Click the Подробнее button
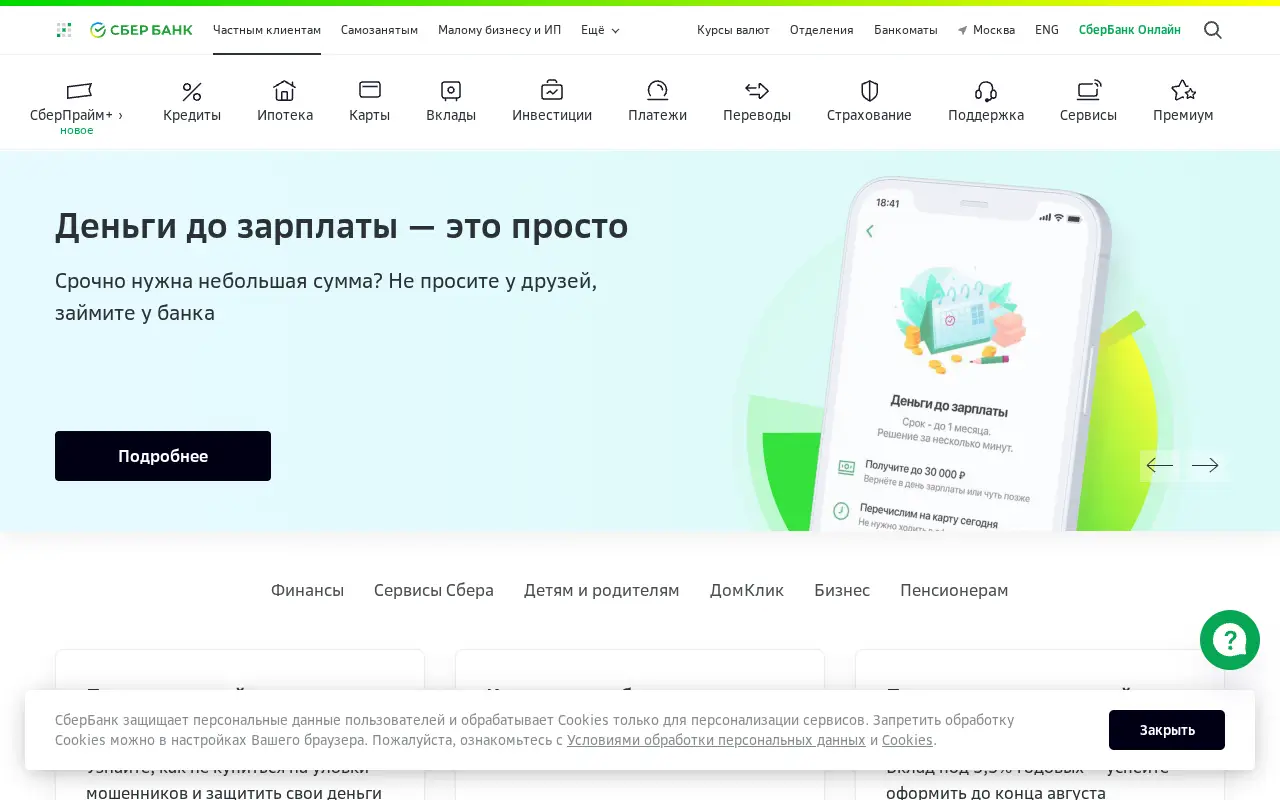Viewport: 1280px width, 800px height. [x=163, y=456]
